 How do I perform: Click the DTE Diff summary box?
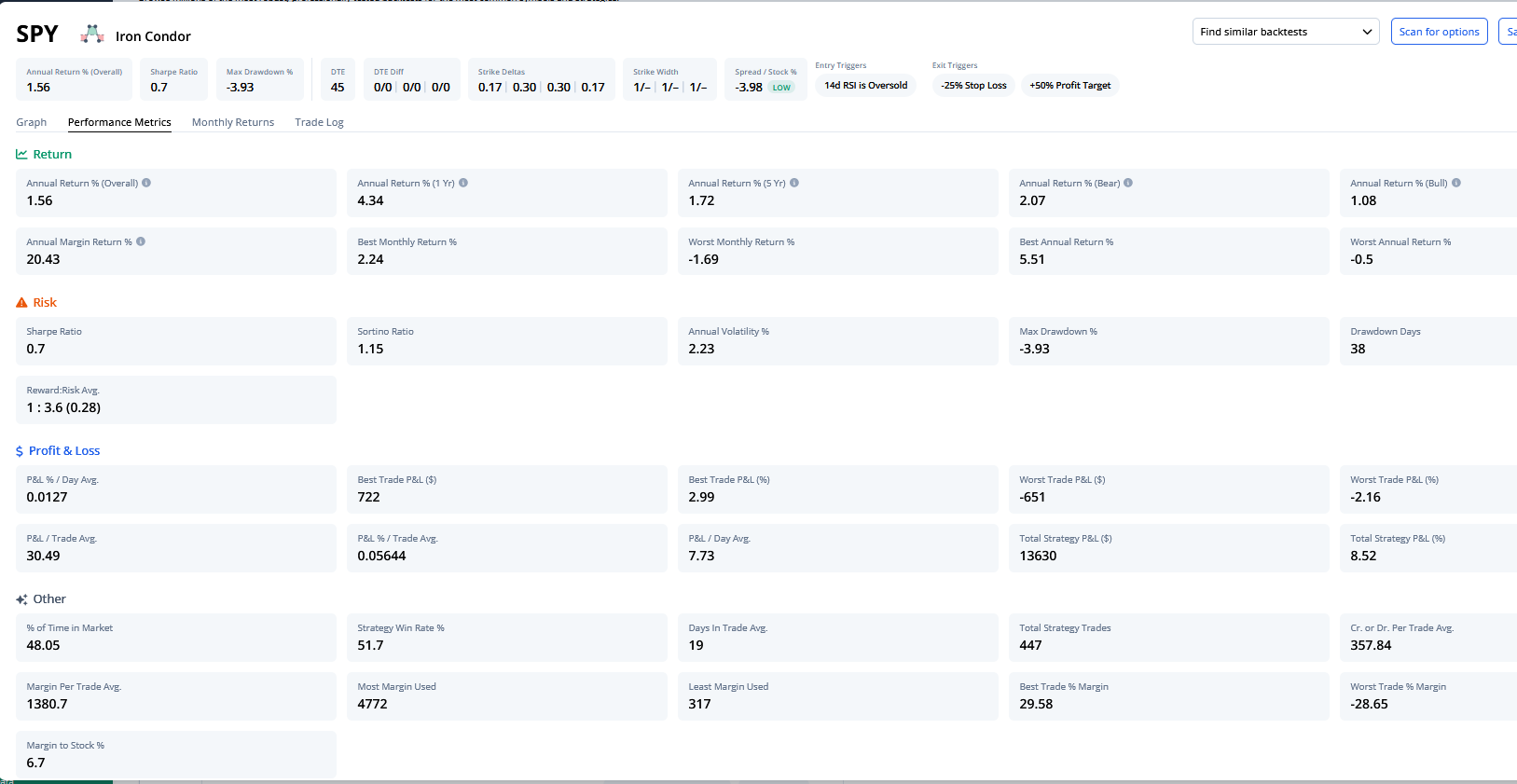412,79
